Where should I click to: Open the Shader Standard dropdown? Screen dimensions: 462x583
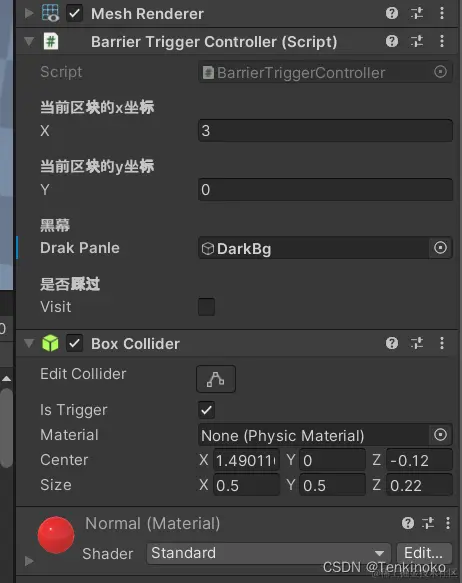click(x=269, y=553)
